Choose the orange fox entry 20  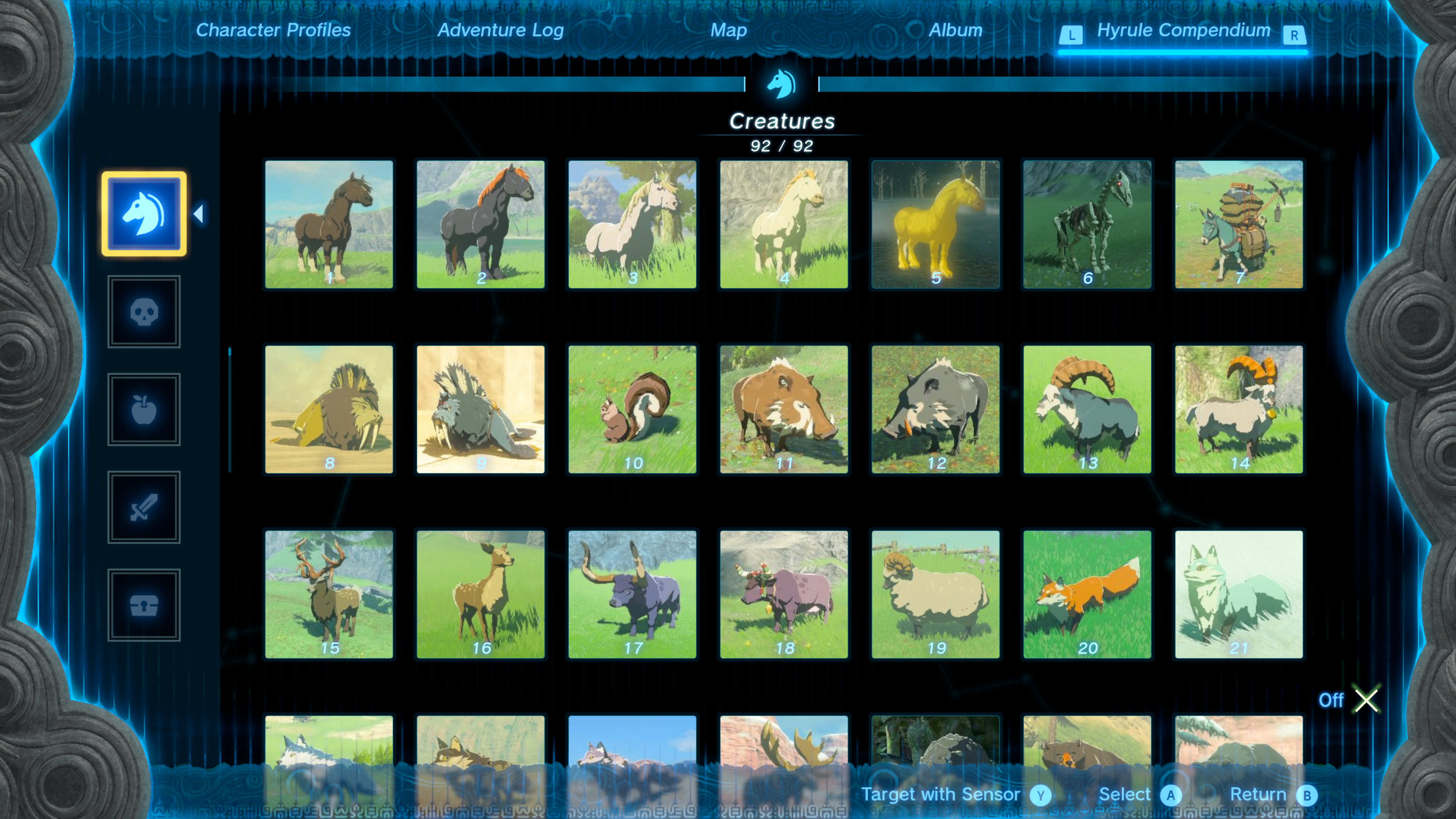1087,594
